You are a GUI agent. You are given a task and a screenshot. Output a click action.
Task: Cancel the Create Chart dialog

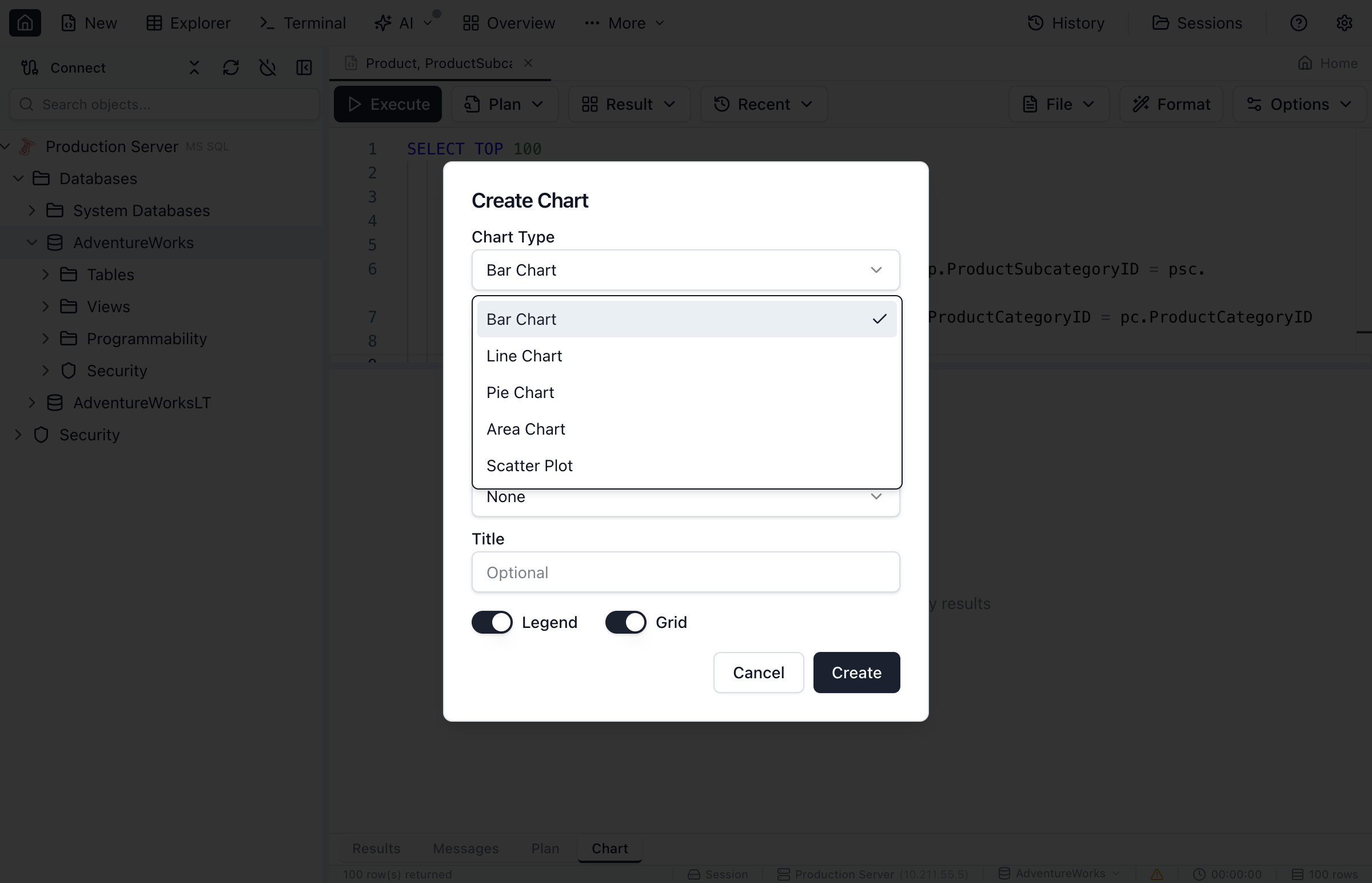click(757, 672)
